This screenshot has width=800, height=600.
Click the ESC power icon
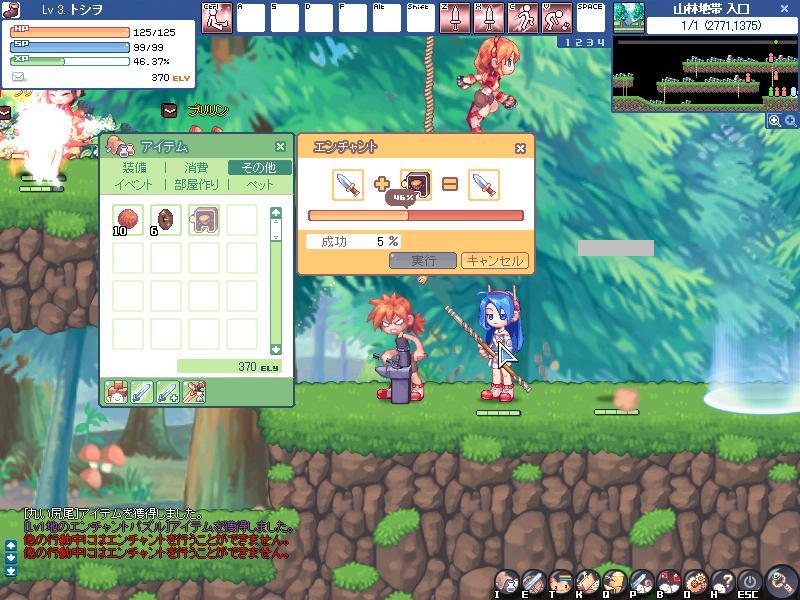(x=750, y=583)
